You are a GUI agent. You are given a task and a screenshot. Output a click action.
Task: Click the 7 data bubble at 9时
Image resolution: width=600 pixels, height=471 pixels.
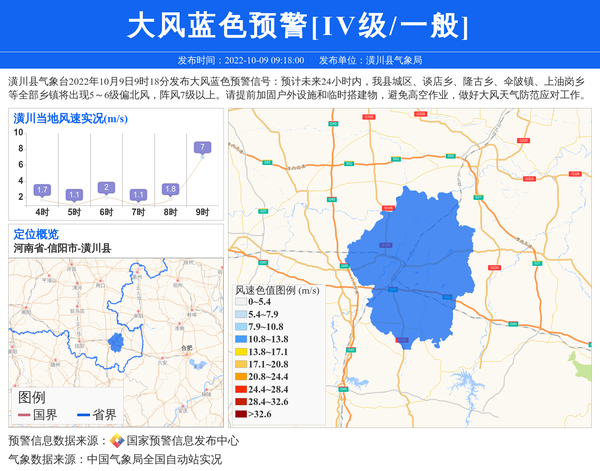[202, 147]
